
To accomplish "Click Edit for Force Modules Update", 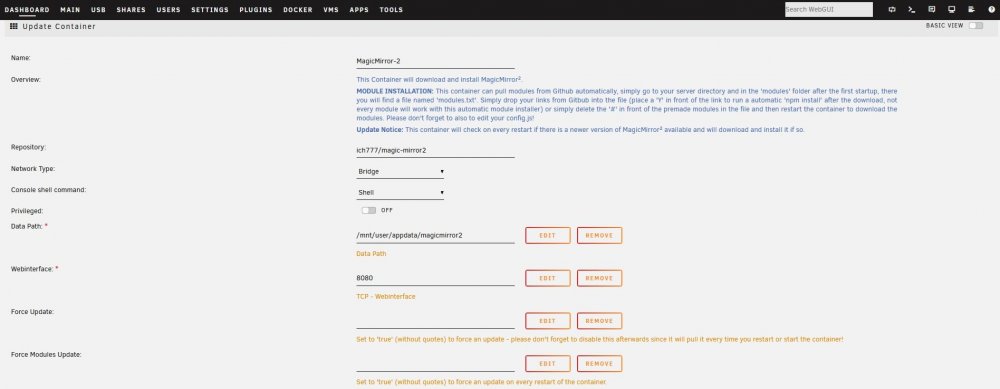I will (548, 363).
